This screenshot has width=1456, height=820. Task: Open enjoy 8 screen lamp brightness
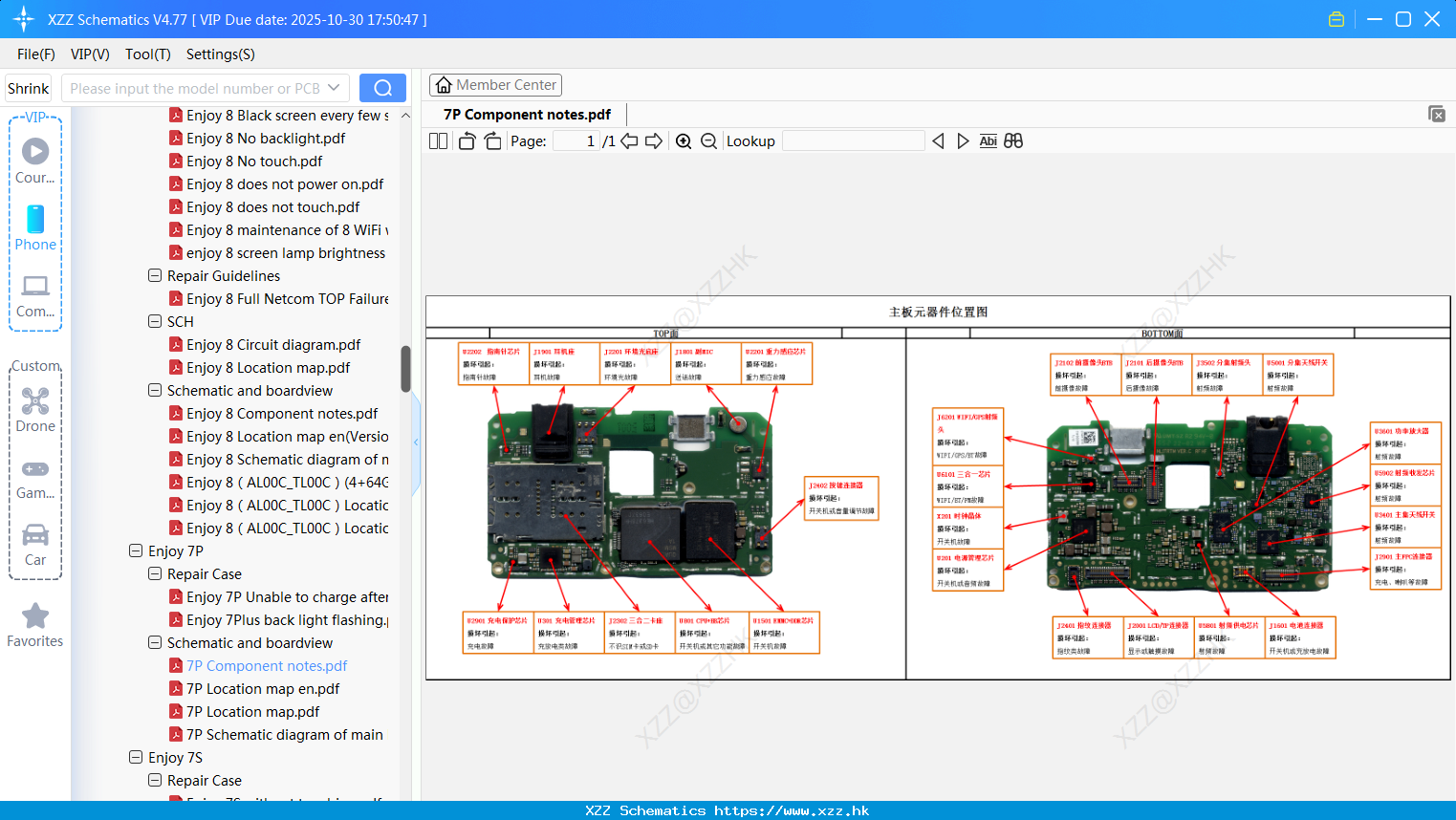point(286,252)
